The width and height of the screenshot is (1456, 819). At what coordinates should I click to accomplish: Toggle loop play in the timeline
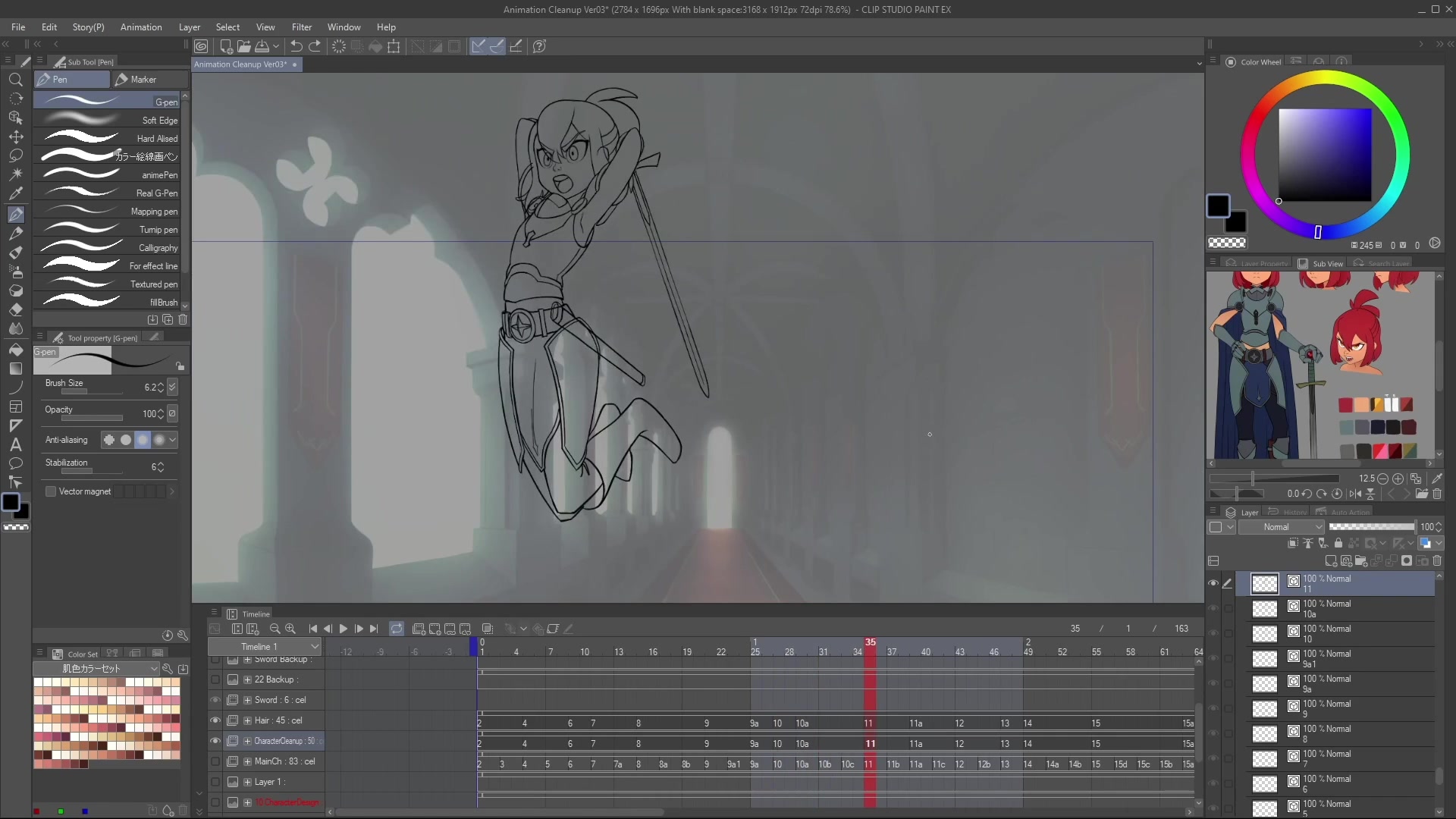[x=397, y=629]
